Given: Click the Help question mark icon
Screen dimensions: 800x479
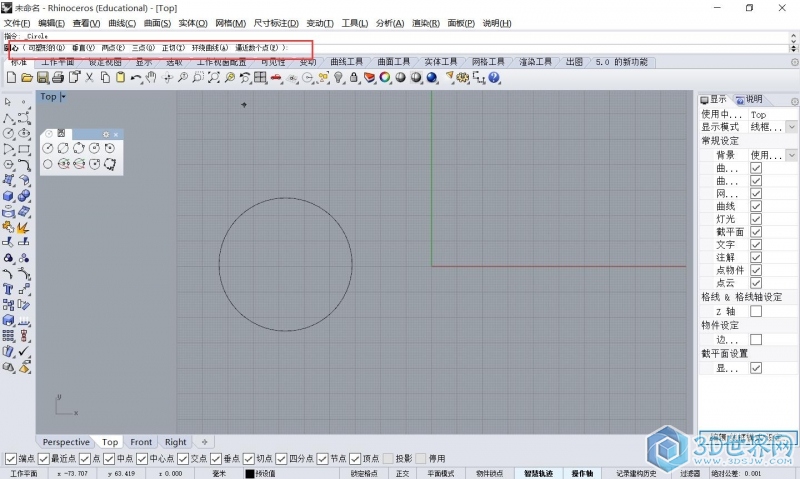Looking at the screenshot, I should [x=493, y=78].
